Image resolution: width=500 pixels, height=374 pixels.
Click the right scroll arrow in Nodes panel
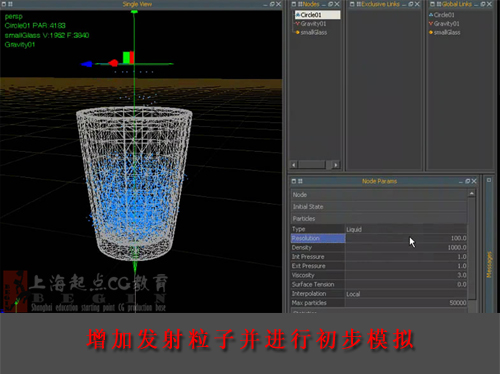click(x=336, y=165)
